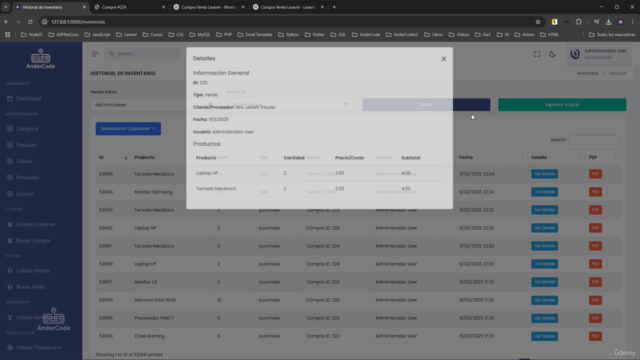
Task: Open Cliente sidebar entry
Action: click(x=24, y=162)
